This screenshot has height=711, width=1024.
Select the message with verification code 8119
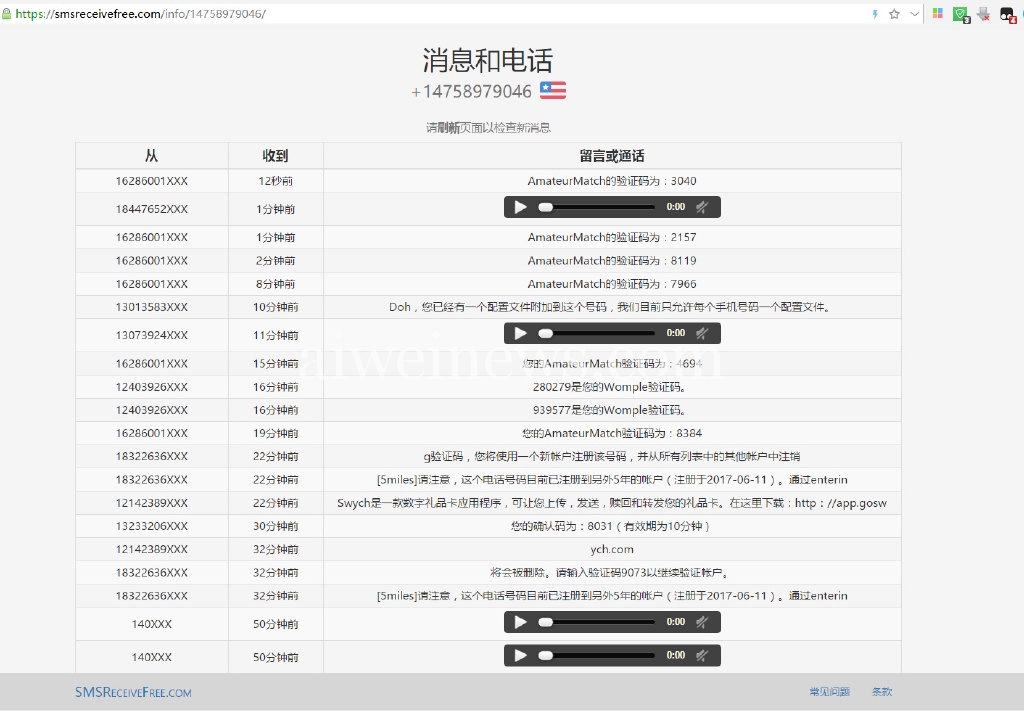point(612,261)
